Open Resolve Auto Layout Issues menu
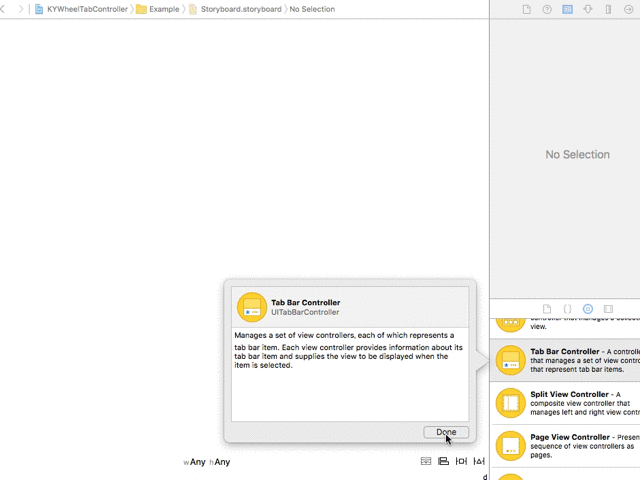The image size is (640, 480). [x=479, y=461]
